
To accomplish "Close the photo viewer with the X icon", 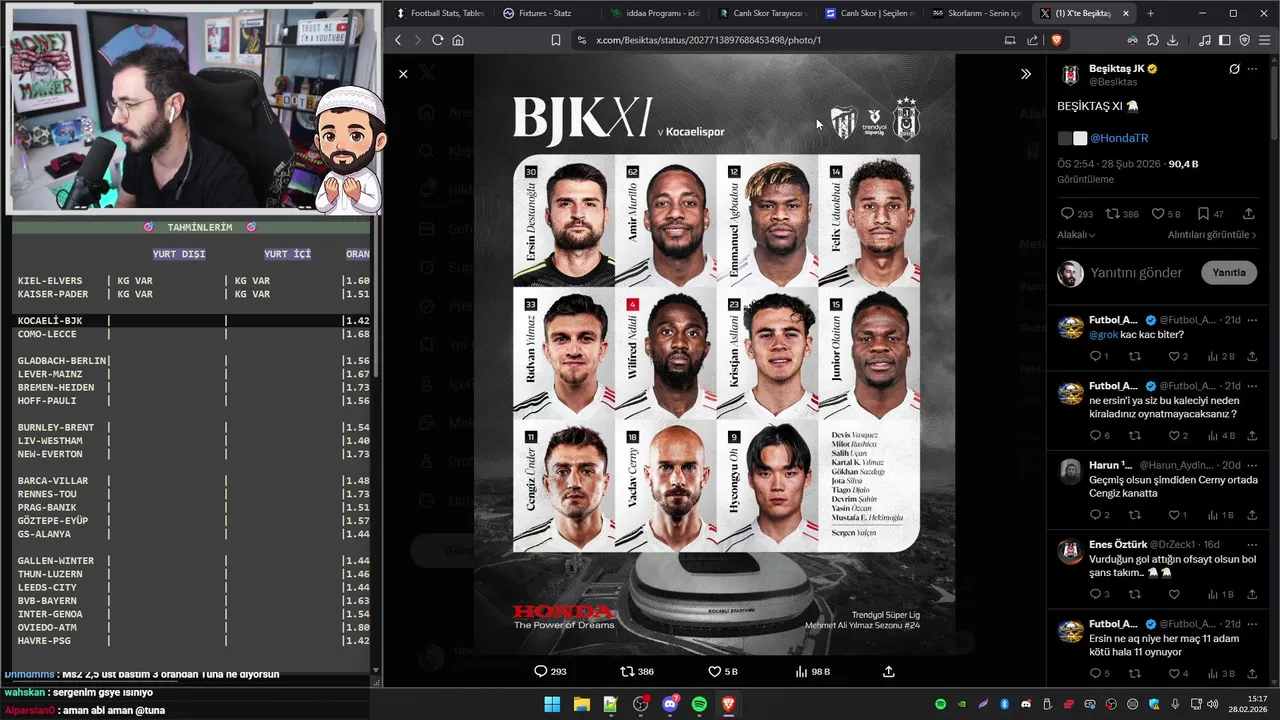I will pos(403,74).
